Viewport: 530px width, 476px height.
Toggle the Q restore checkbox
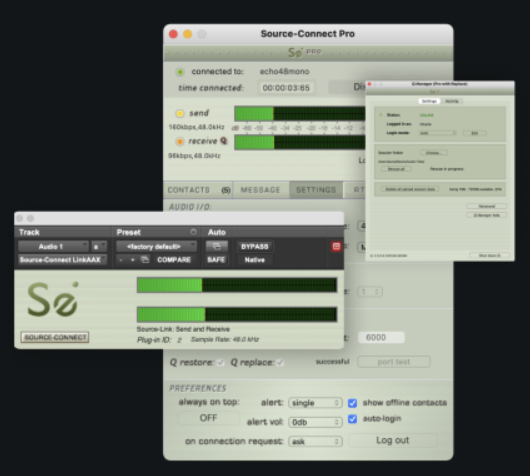coord(220,362)
